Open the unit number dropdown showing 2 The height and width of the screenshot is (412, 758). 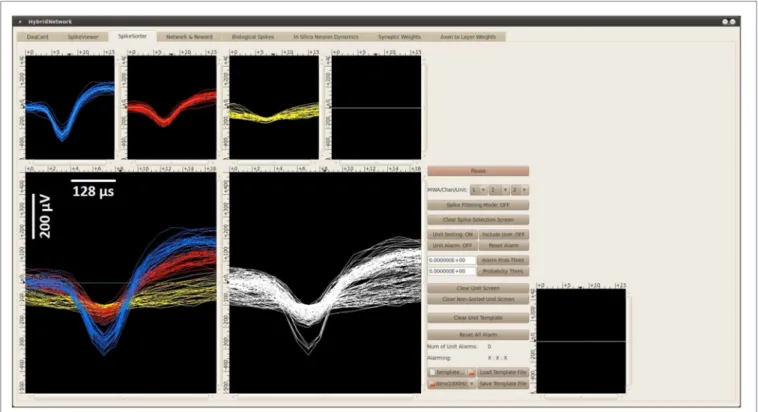(x=519, y=190)
